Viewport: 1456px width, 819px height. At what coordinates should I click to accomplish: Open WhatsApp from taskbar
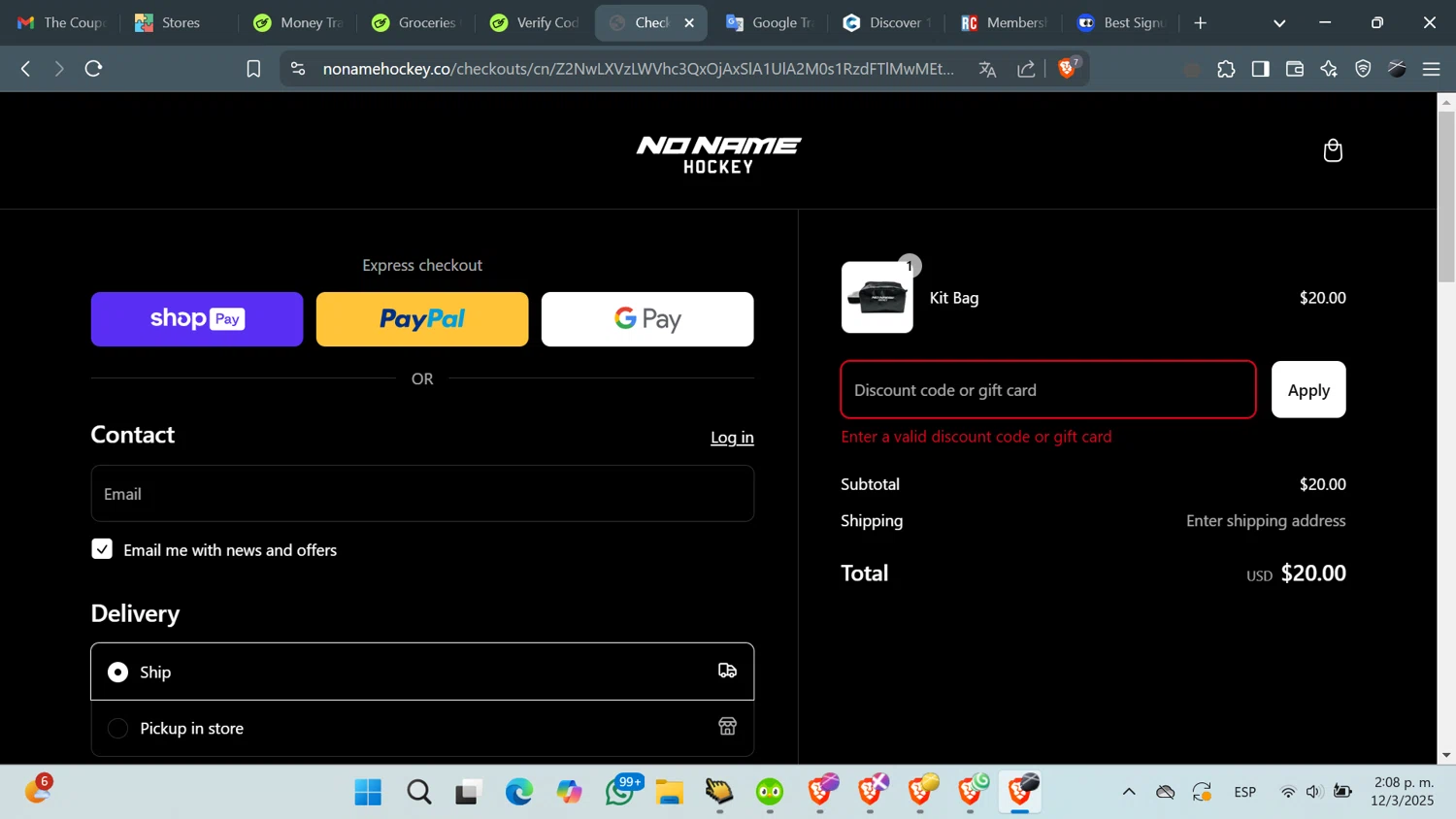pos(620,792)
